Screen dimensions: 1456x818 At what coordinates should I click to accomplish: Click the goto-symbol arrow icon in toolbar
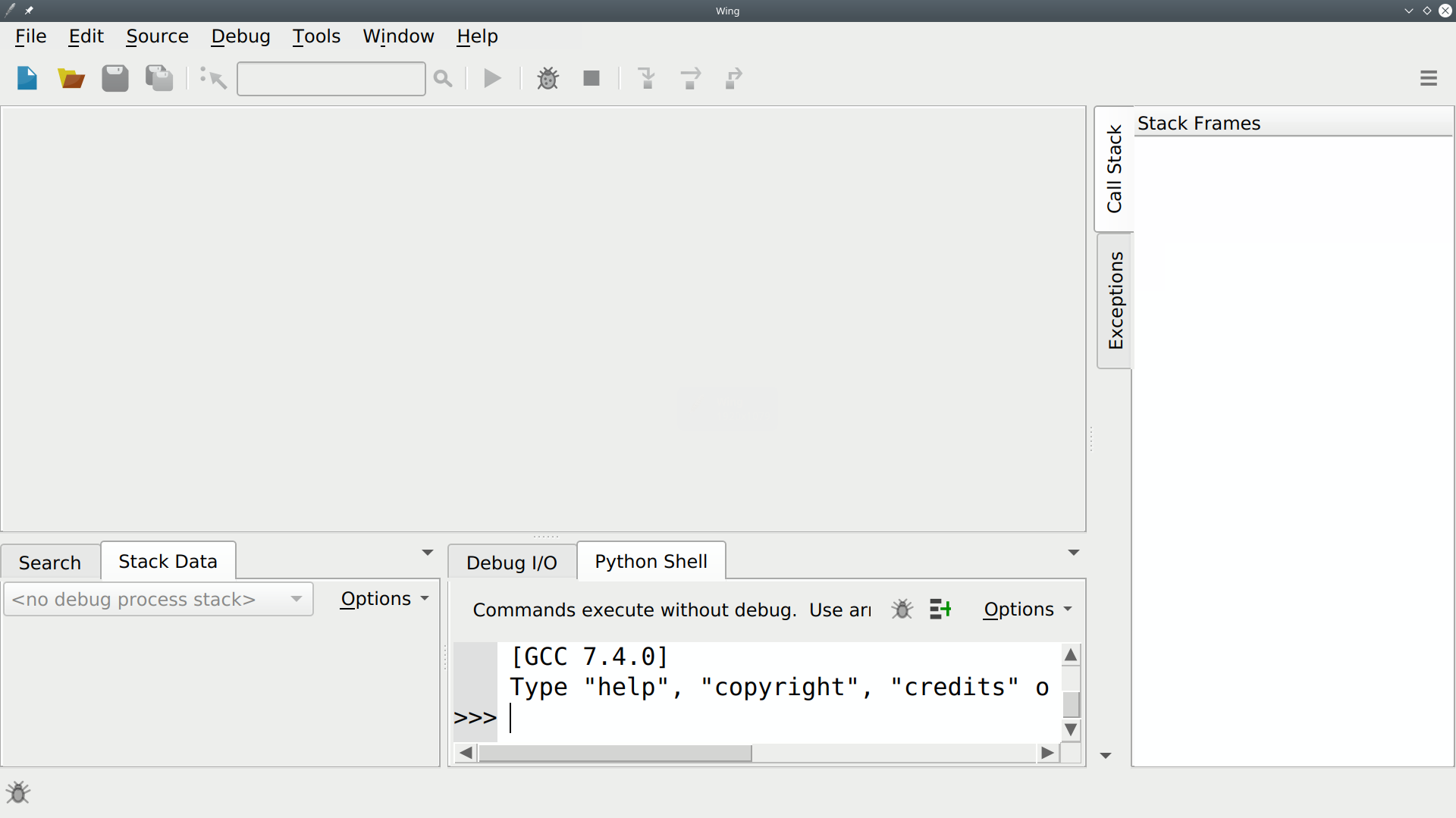pos(213,78)
